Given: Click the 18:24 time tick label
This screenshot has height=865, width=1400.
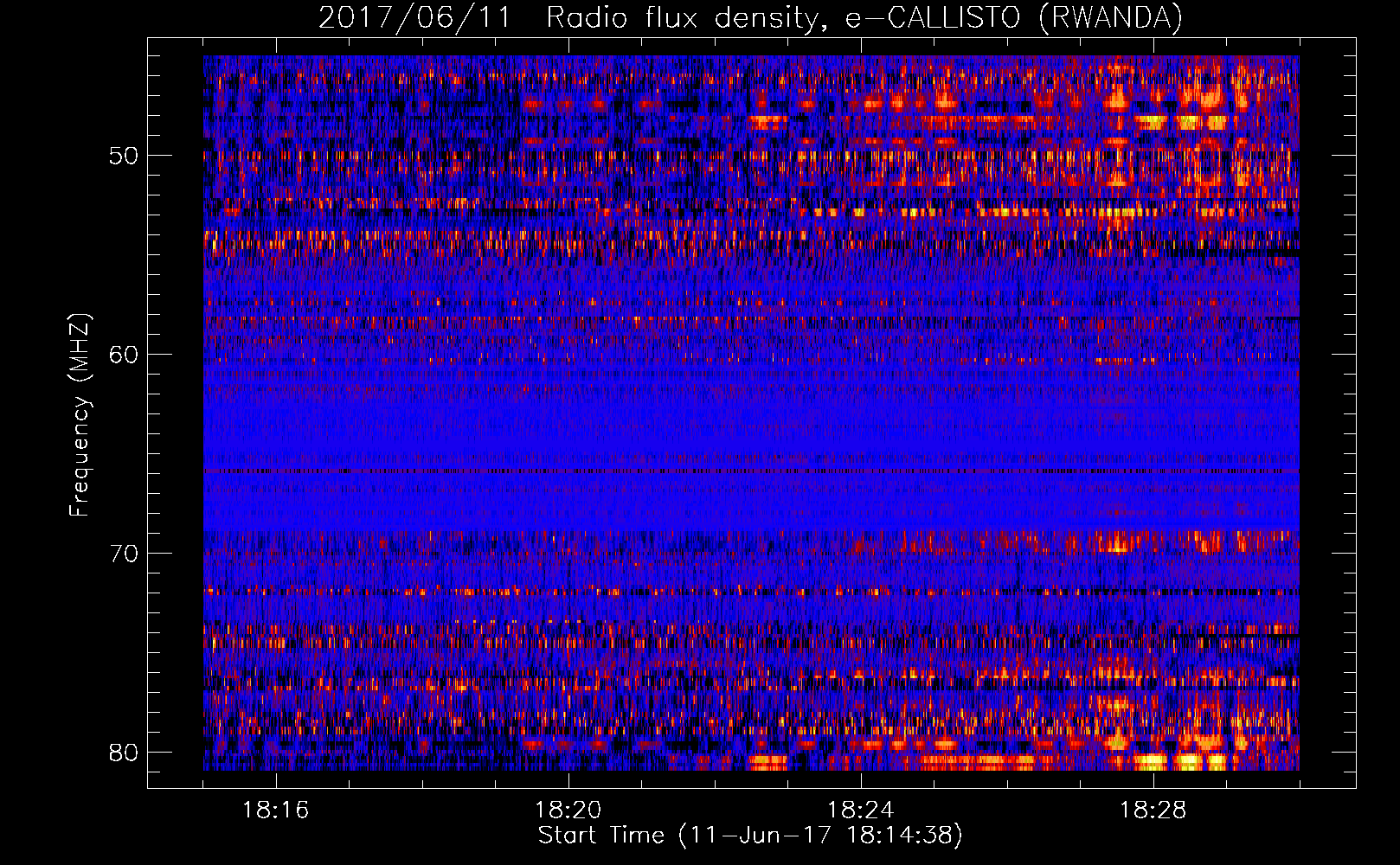Looking at the screenshot, I should point(861,811).
